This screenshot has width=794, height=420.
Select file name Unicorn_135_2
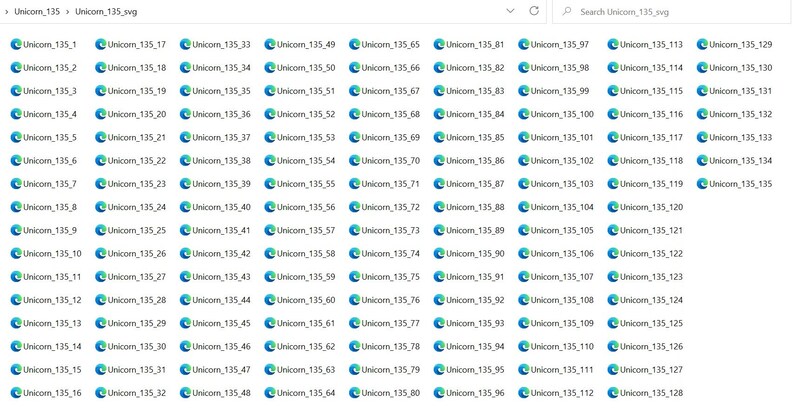point(50,68)
